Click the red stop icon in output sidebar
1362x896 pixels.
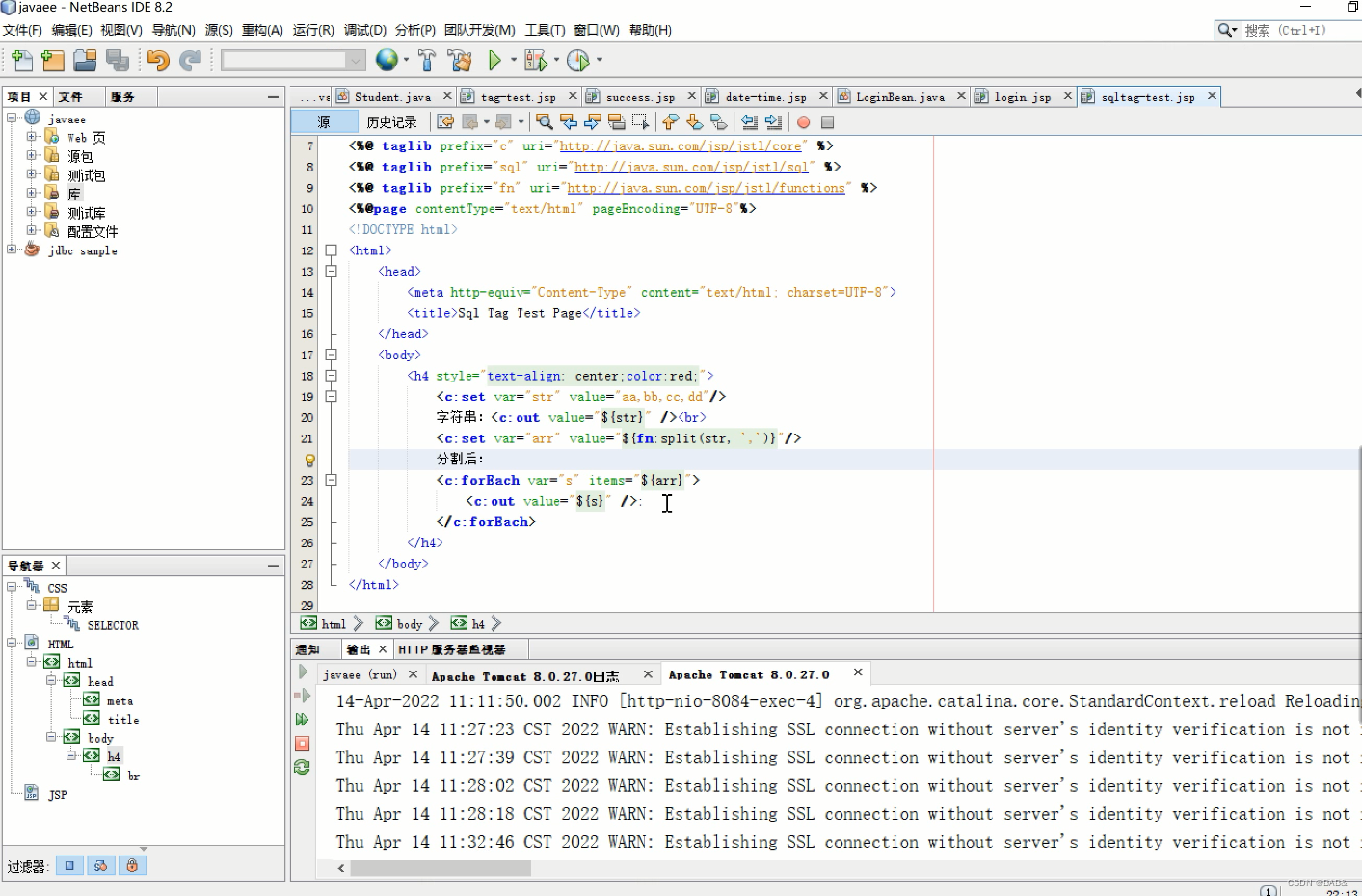tap(303, 744)
